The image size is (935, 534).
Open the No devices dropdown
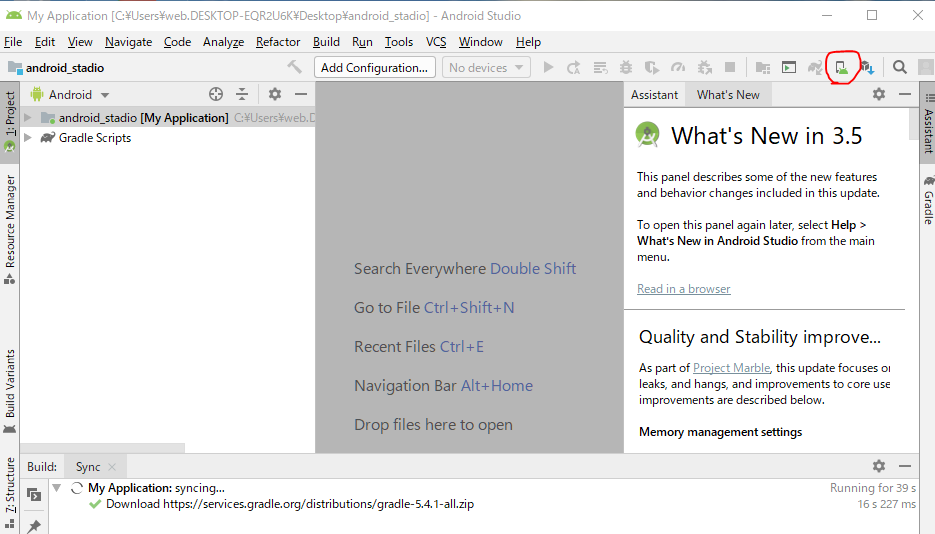[486, 68]
